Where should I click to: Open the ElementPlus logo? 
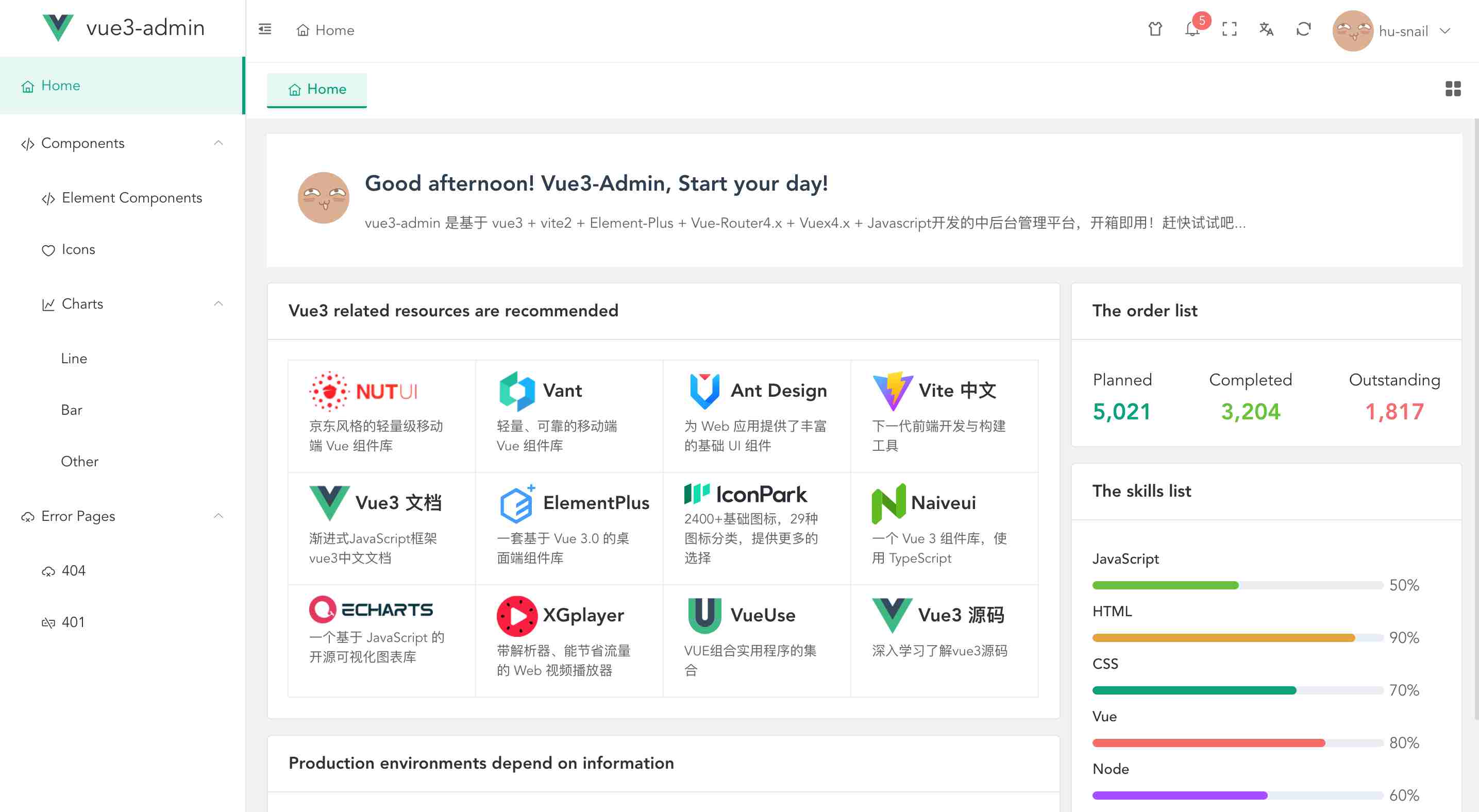[x=517, y=503]
